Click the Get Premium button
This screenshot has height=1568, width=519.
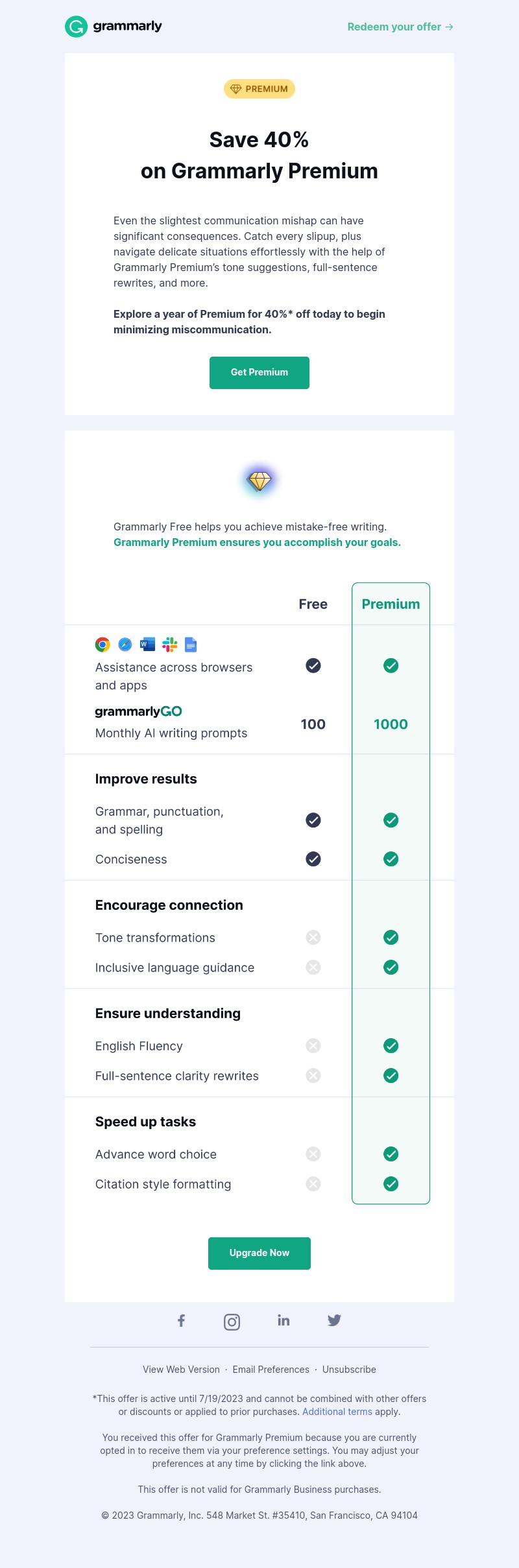coord(259,373)
